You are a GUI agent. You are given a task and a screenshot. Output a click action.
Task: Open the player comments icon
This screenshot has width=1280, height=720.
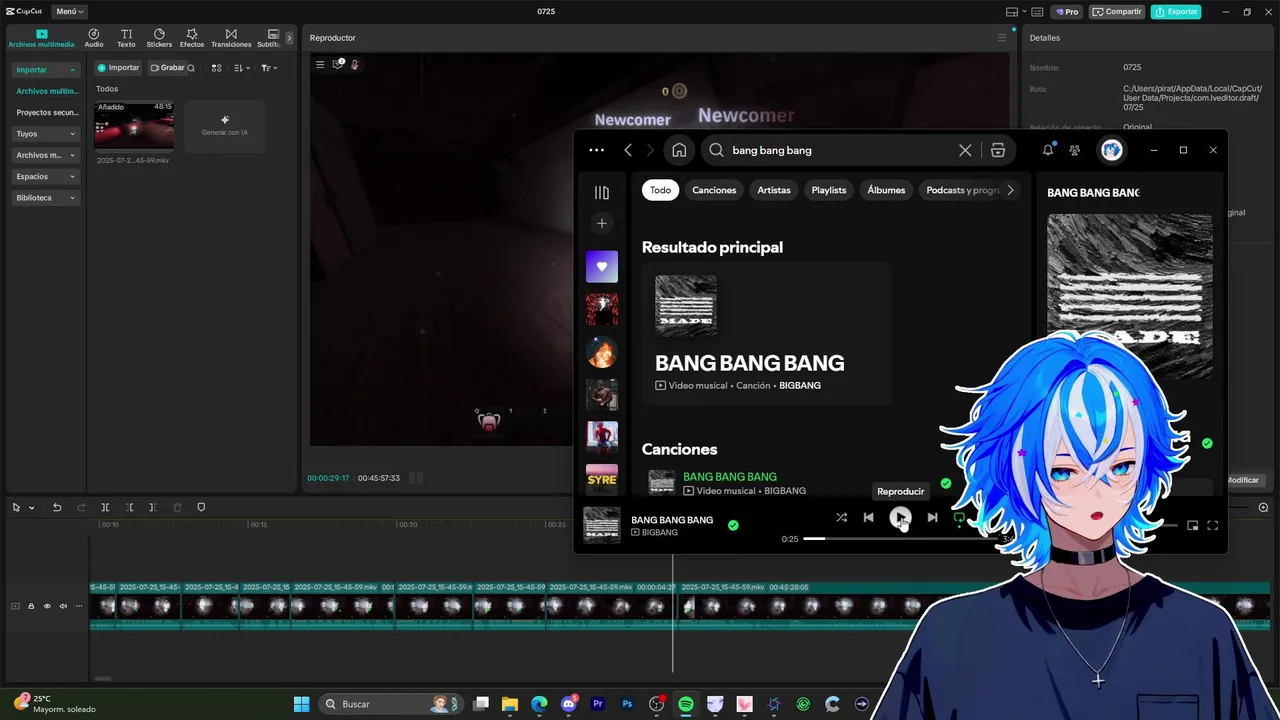pyautogui.click(x=338, y=64)
